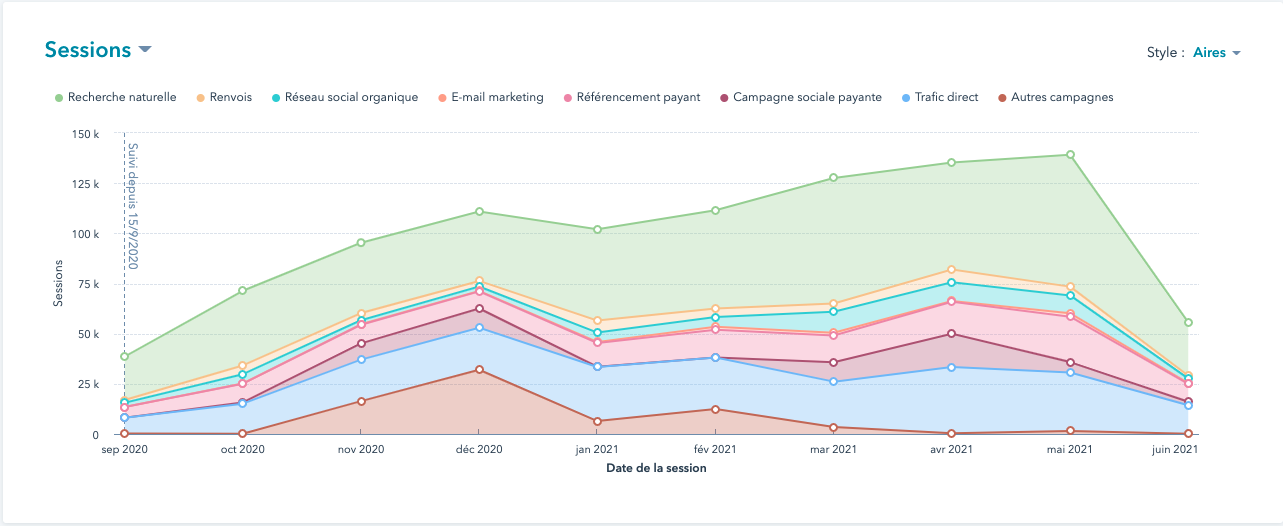This screenshot has height=526, width=1283.
Task: Click Autres campagnes legend color dot
Action: pyautogui.click(x=1001, y=97)
